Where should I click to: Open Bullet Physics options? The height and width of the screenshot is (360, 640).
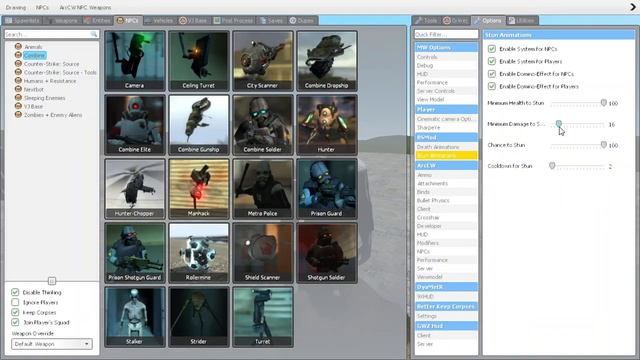446,200
